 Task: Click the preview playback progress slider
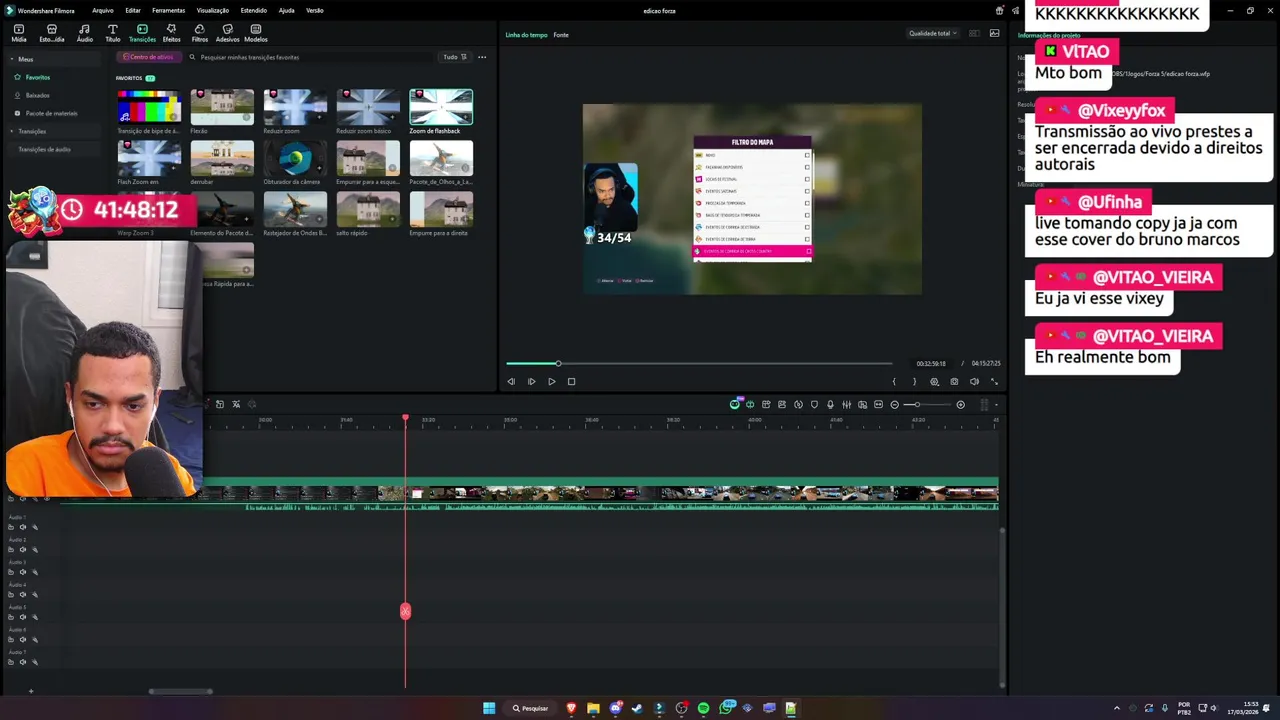click(699, 363)
